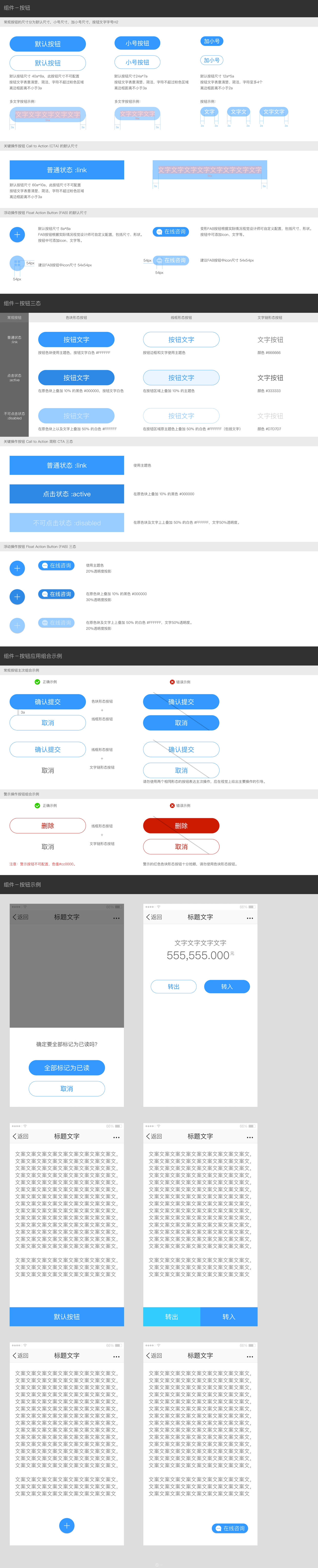Click the 组件 – 按钮应用组合示例 section header
This screenshot has height=1568, width=318.
tap(33, 656)
